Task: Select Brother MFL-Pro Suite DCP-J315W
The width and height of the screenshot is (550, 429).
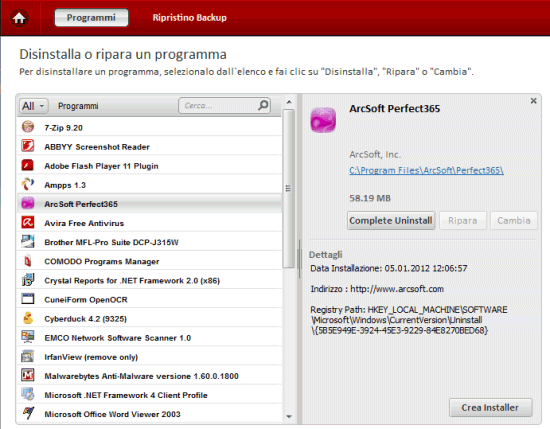Action: click(112, 242)
